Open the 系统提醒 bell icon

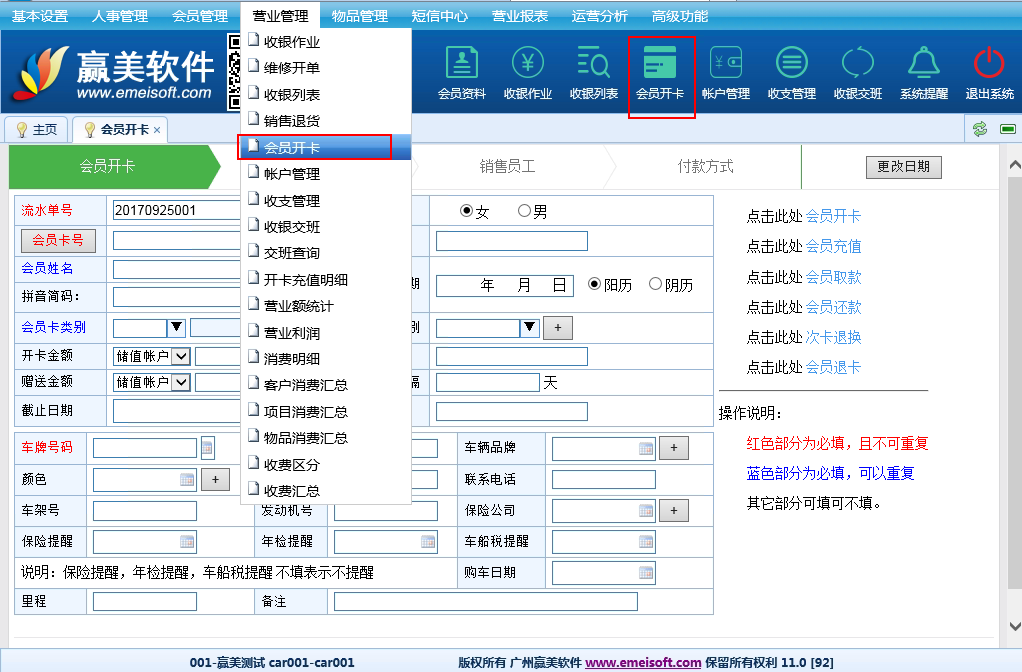(x=923, y=73)
